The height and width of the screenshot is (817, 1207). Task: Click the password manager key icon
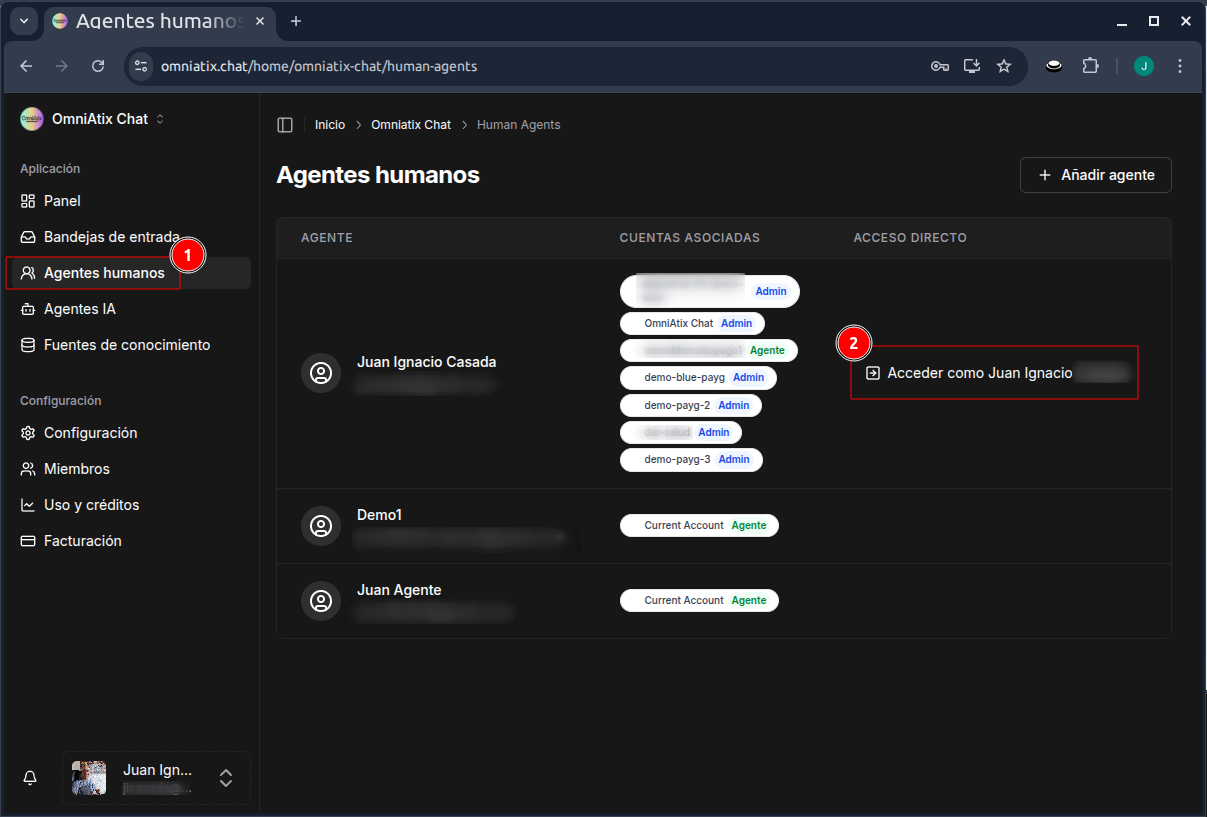pyautogui.click(x=939, y=66)
